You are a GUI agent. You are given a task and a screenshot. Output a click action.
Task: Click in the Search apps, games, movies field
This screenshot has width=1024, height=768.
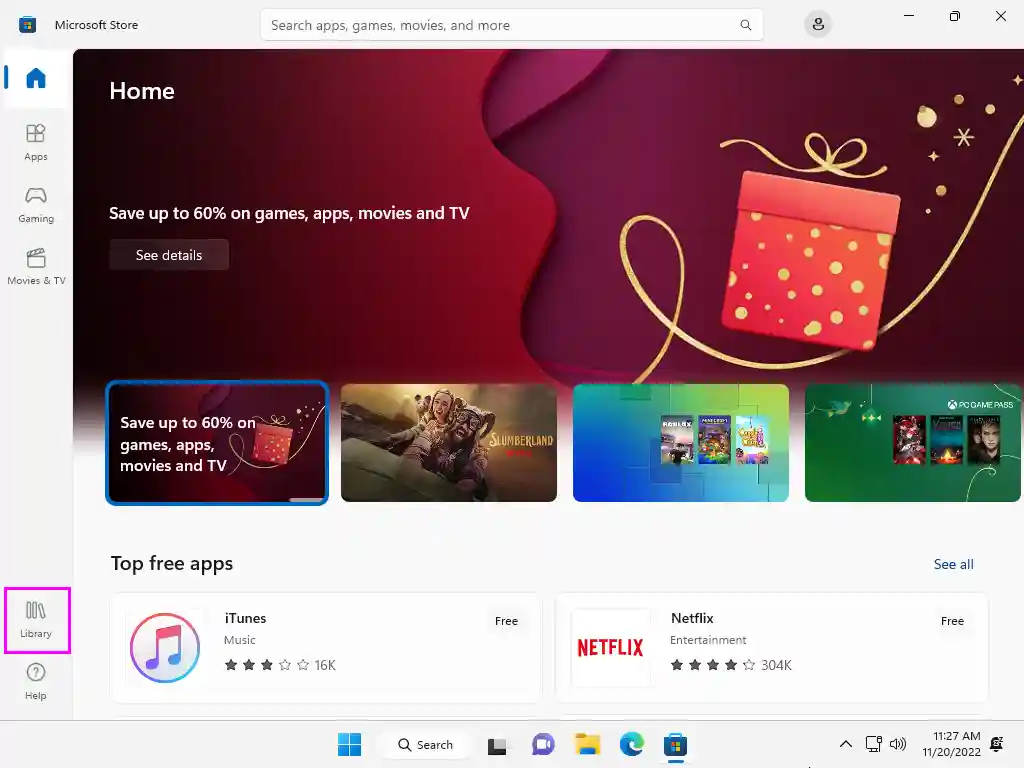coord(511,25)
